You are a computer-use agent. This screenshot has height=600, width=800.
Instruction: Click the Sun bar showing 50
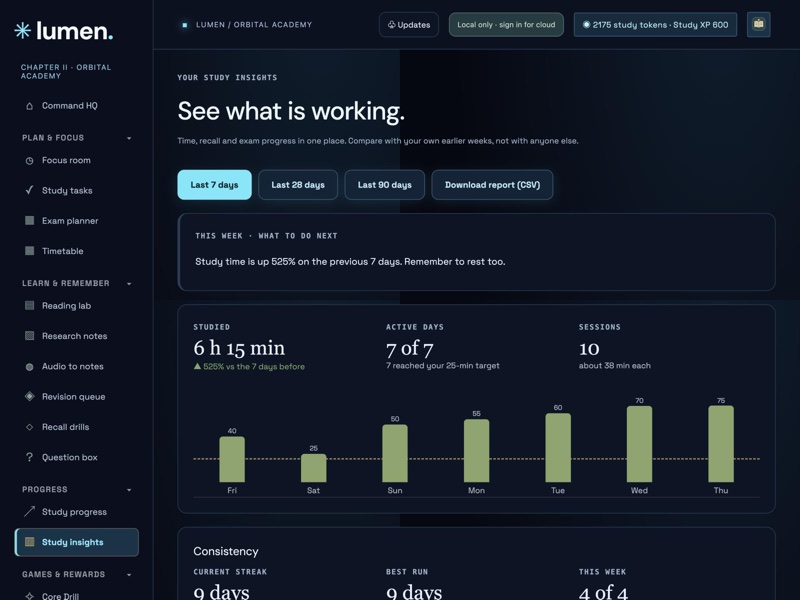pos(395,453)
